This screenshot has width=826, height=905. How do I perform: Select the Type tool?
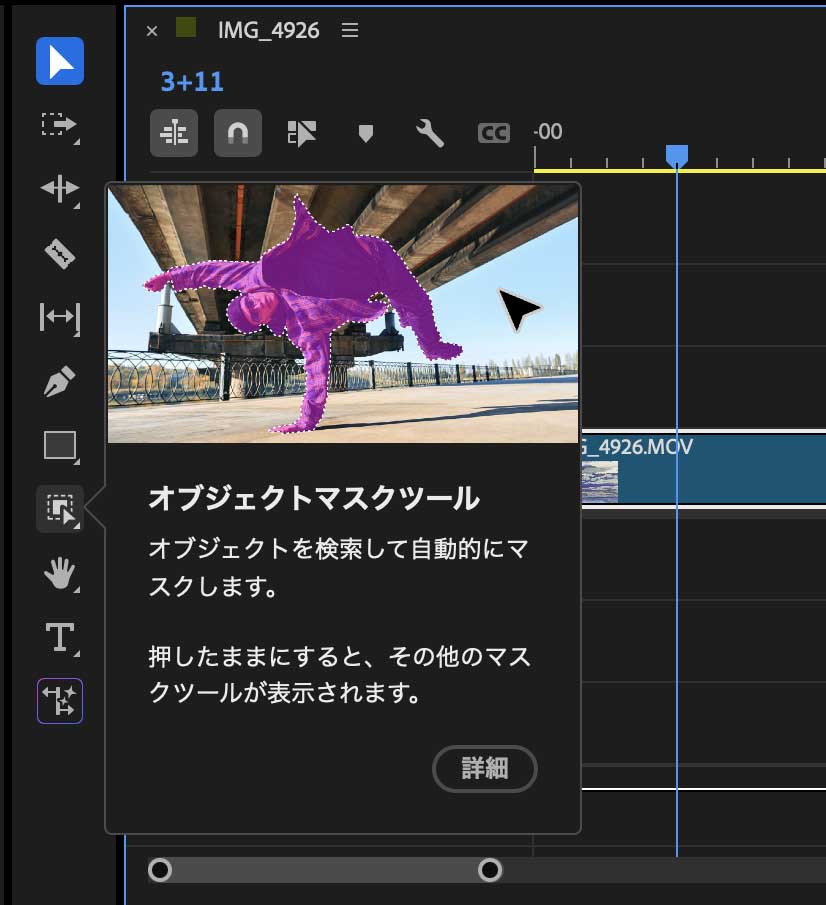coord(59,638)
